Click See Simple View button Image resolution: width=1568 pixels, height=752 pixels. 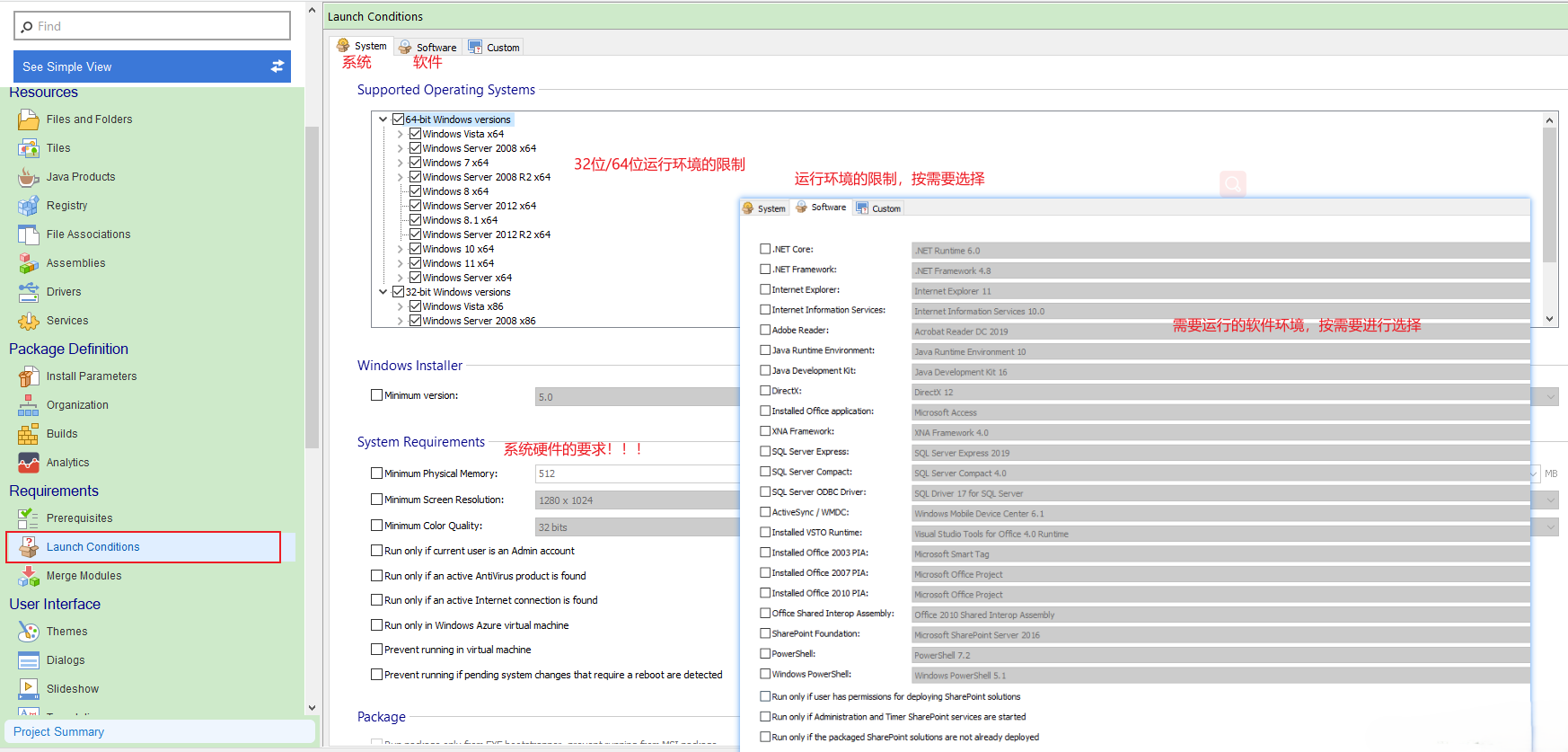click(152, 66)
